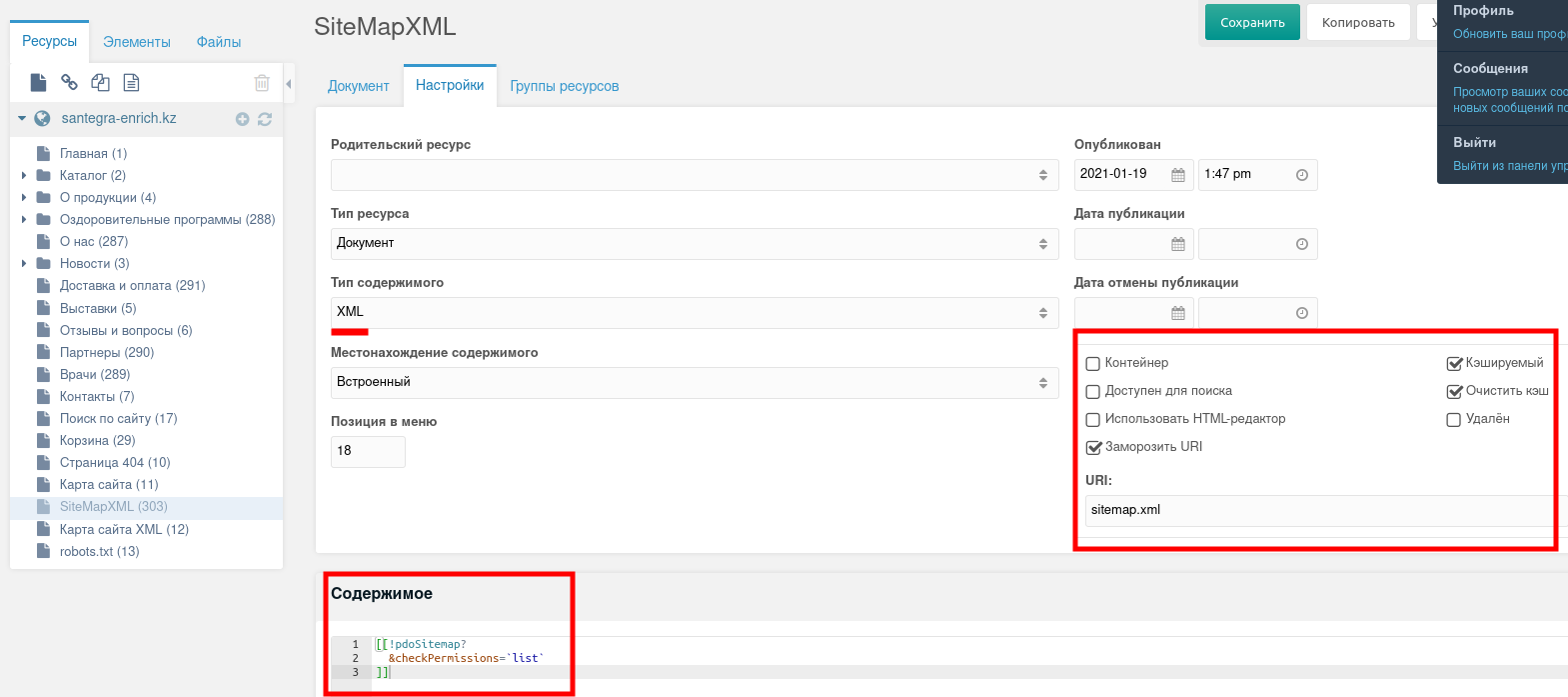Expand the Новости (3) tree node
The width and height of the screenshot is (1568, 697).
click(x=24, y=263)
